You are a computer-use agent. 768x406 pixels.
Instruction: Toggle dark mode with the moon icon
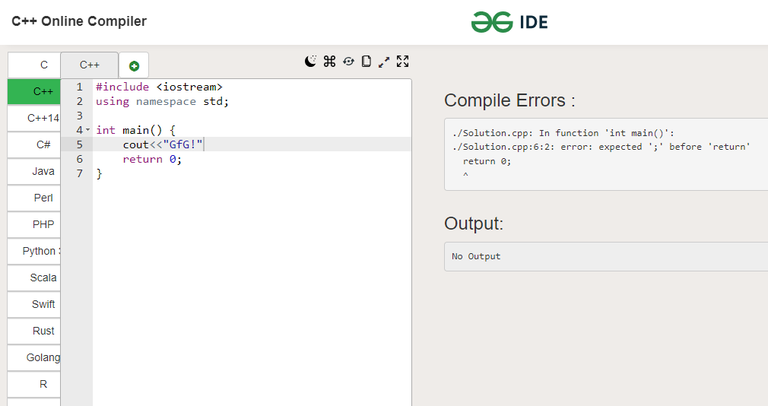311,61
